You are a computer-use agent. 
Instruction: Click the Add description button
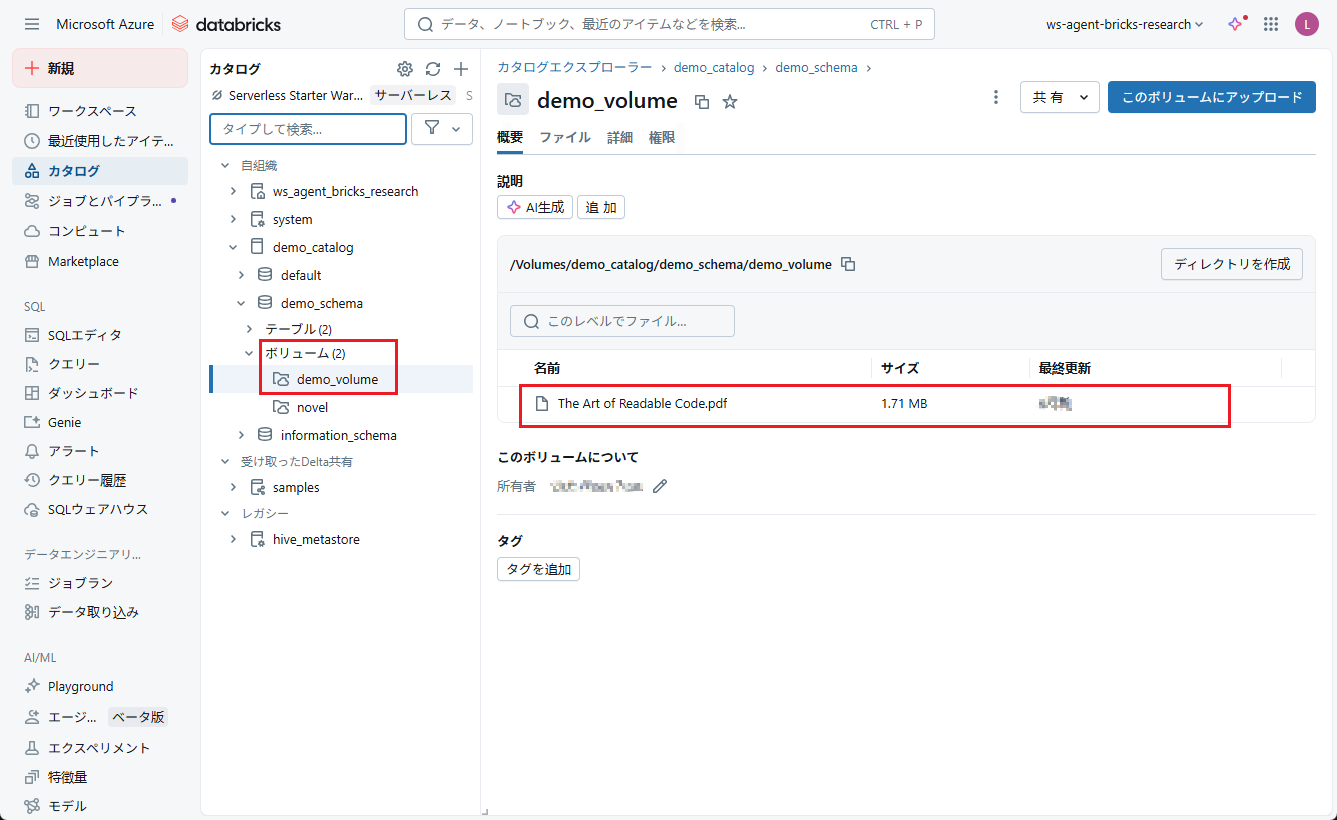[601, 208]
